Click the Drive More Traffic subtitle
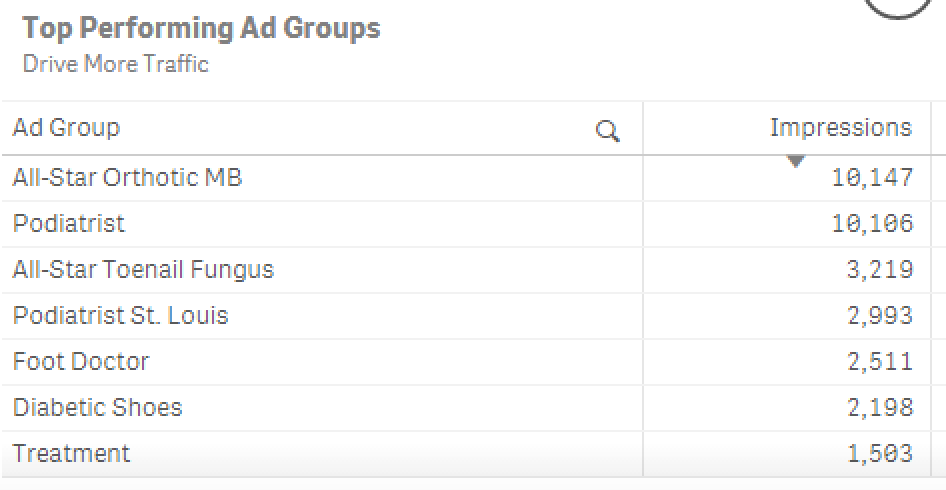The width and height of the screenshot is (946, 490). point(115,65)
